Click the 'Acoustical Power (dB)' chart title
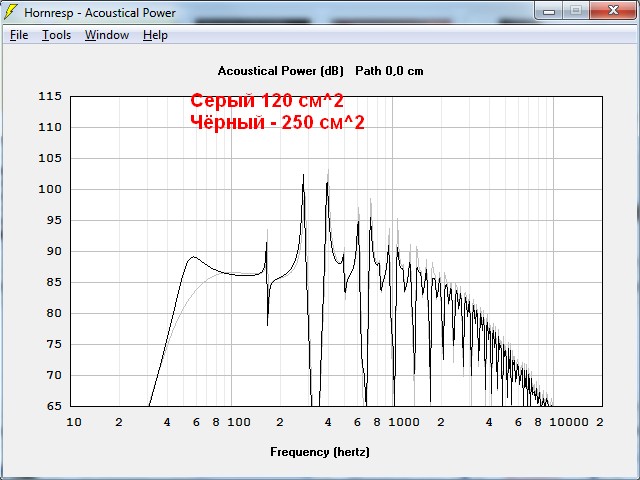Image resolution: width=640 pixels, height=480 pixels. click(x=280, y=71)
